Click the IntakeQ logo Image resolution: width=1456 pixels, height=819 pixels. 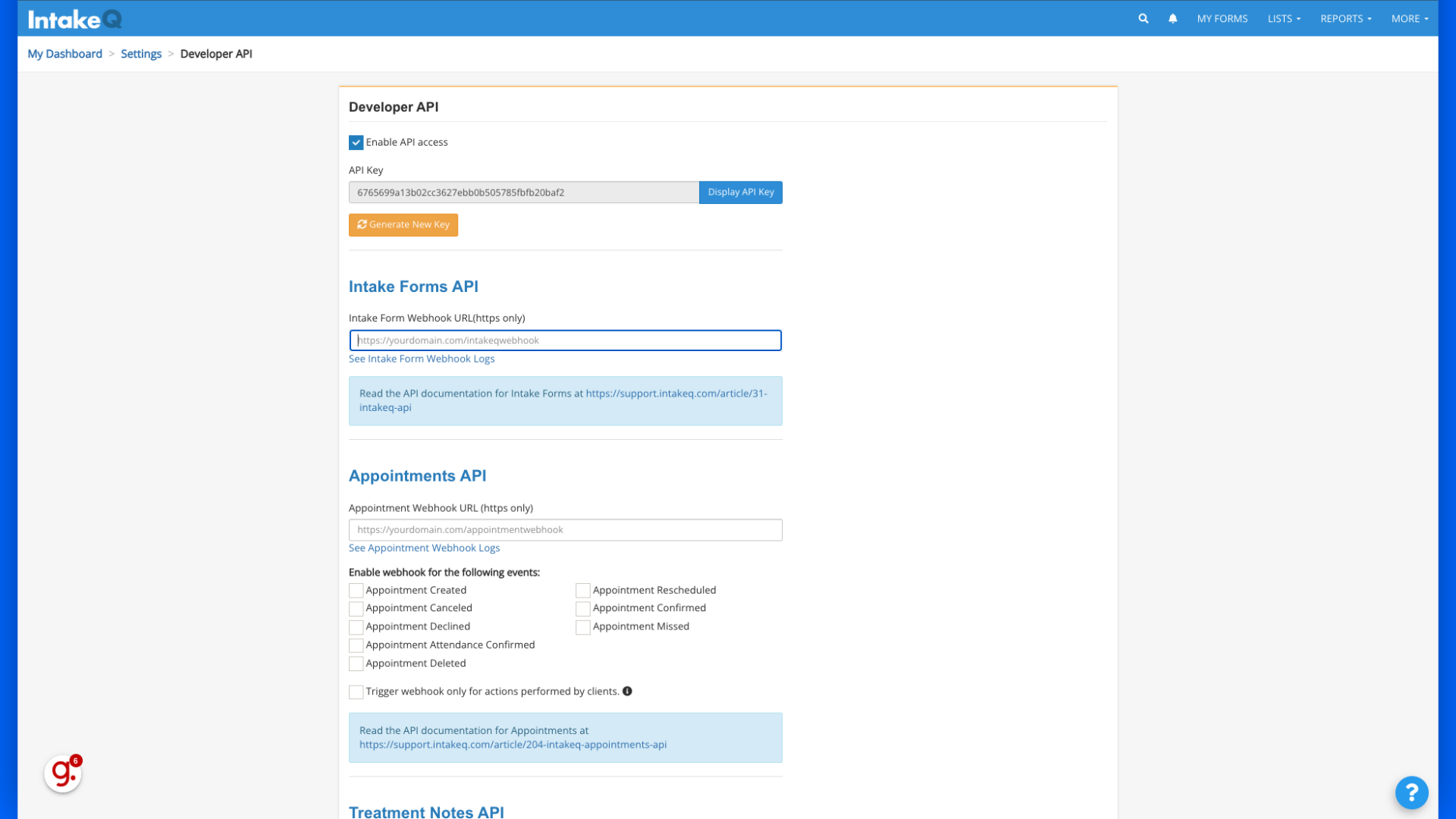click(74, 19)
